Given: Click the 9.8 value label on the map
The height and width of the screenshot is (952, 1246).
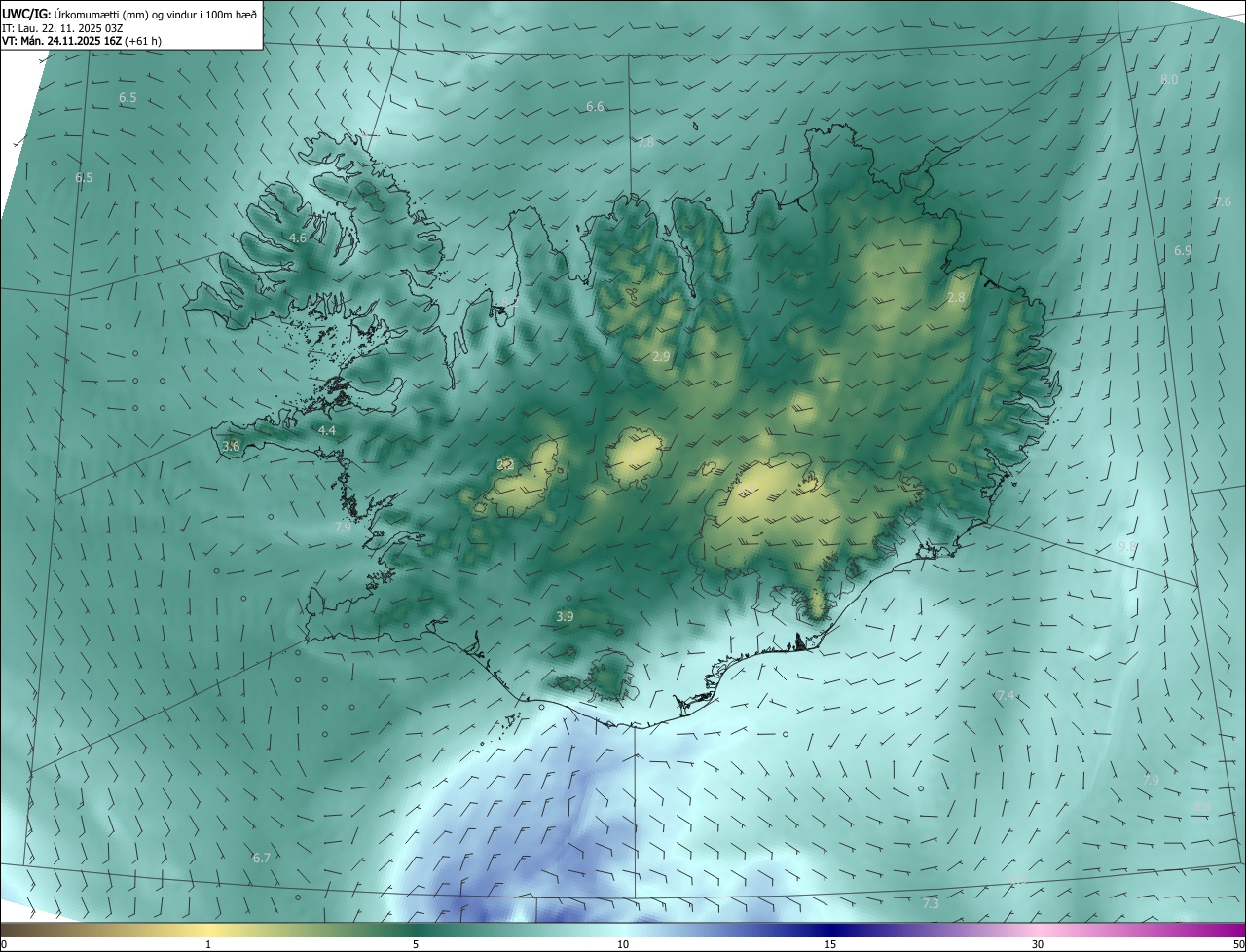Looking at the screenshot, I should (1126, 547).
